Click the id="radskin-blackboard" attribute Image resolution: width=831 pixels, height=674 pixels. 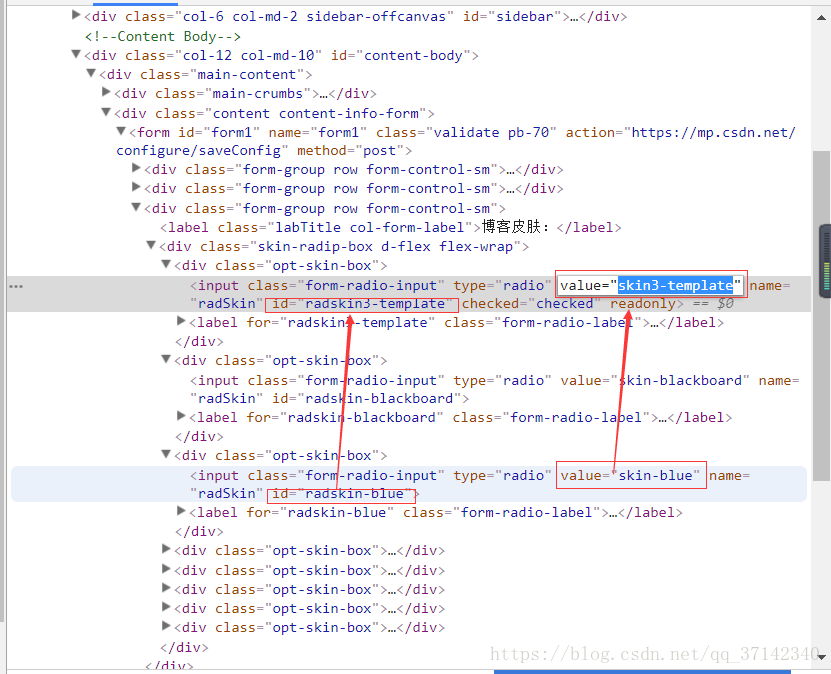point(366,398)
